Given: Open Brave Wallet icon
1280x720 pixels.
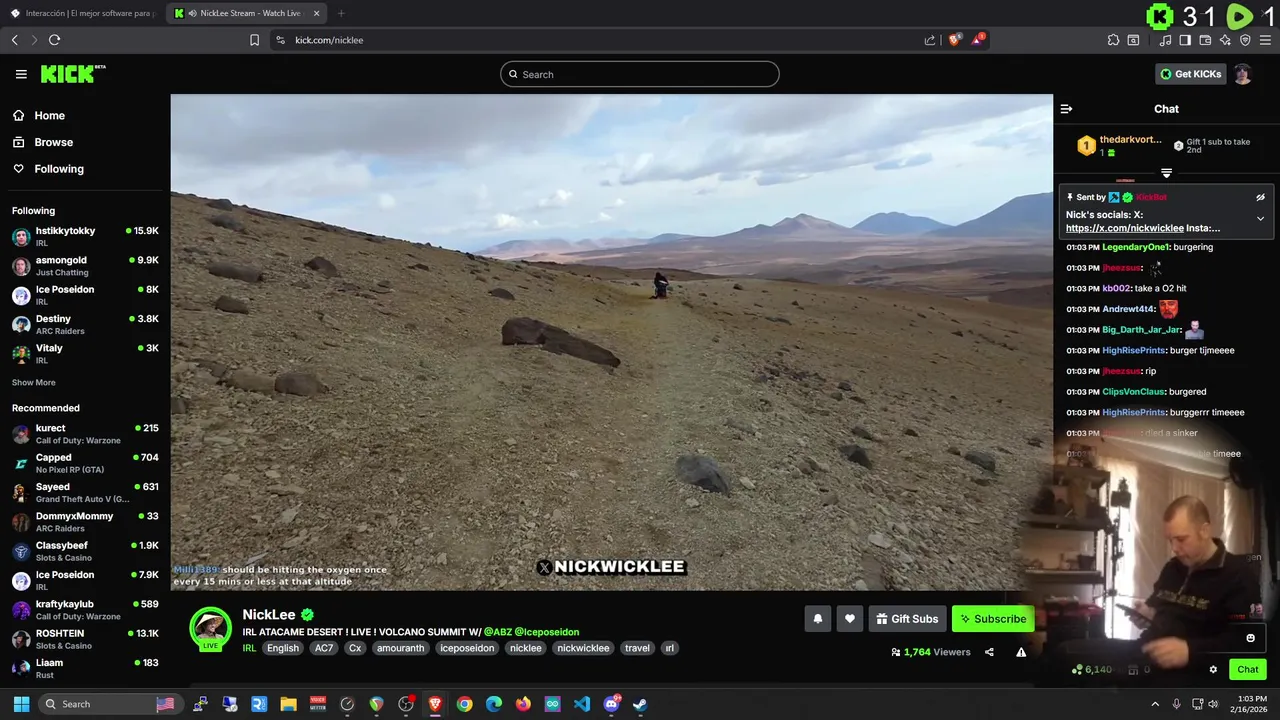Looking at the screenshot, I should click(x=1205, y=40).
